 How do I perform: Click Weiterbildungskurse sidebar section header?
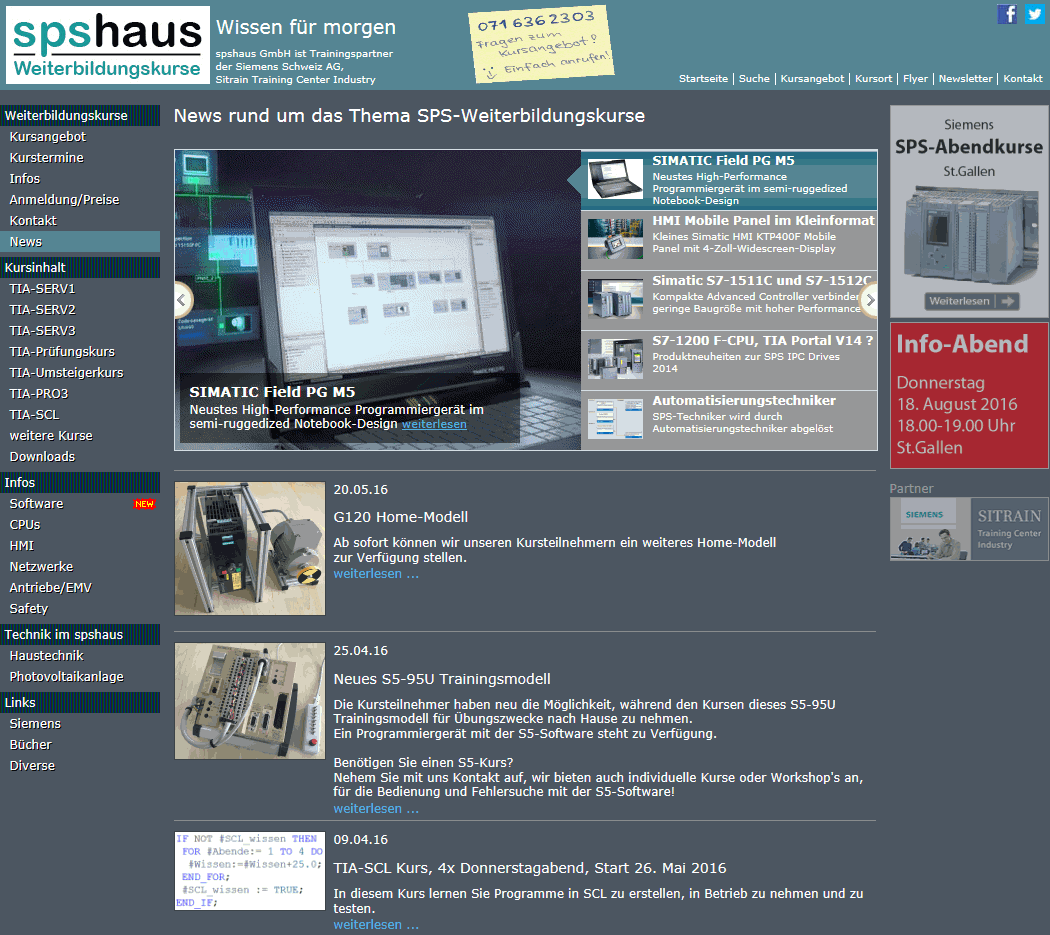click(x=80, y=116)
